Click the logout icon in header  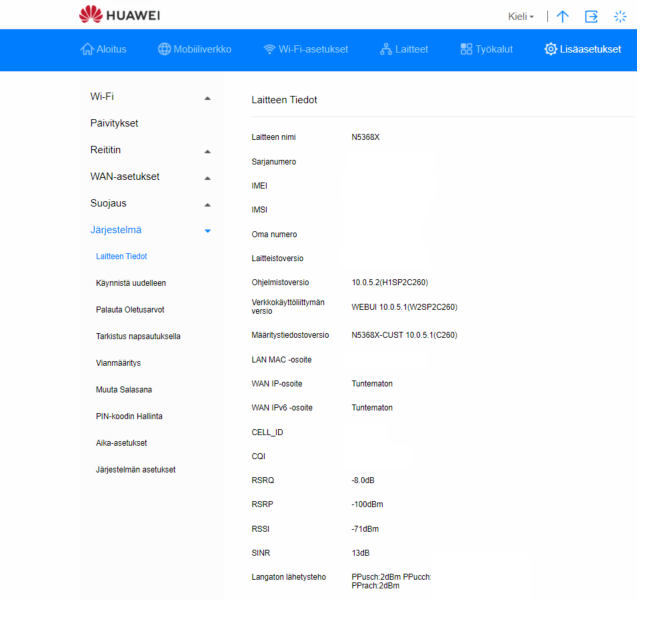coord(591,16)
